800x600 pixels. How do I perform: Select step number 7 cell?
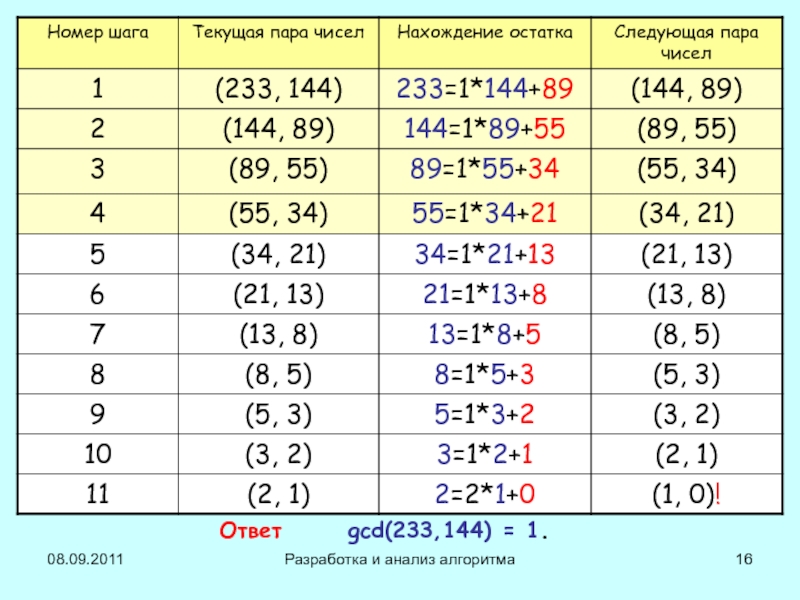98,334
